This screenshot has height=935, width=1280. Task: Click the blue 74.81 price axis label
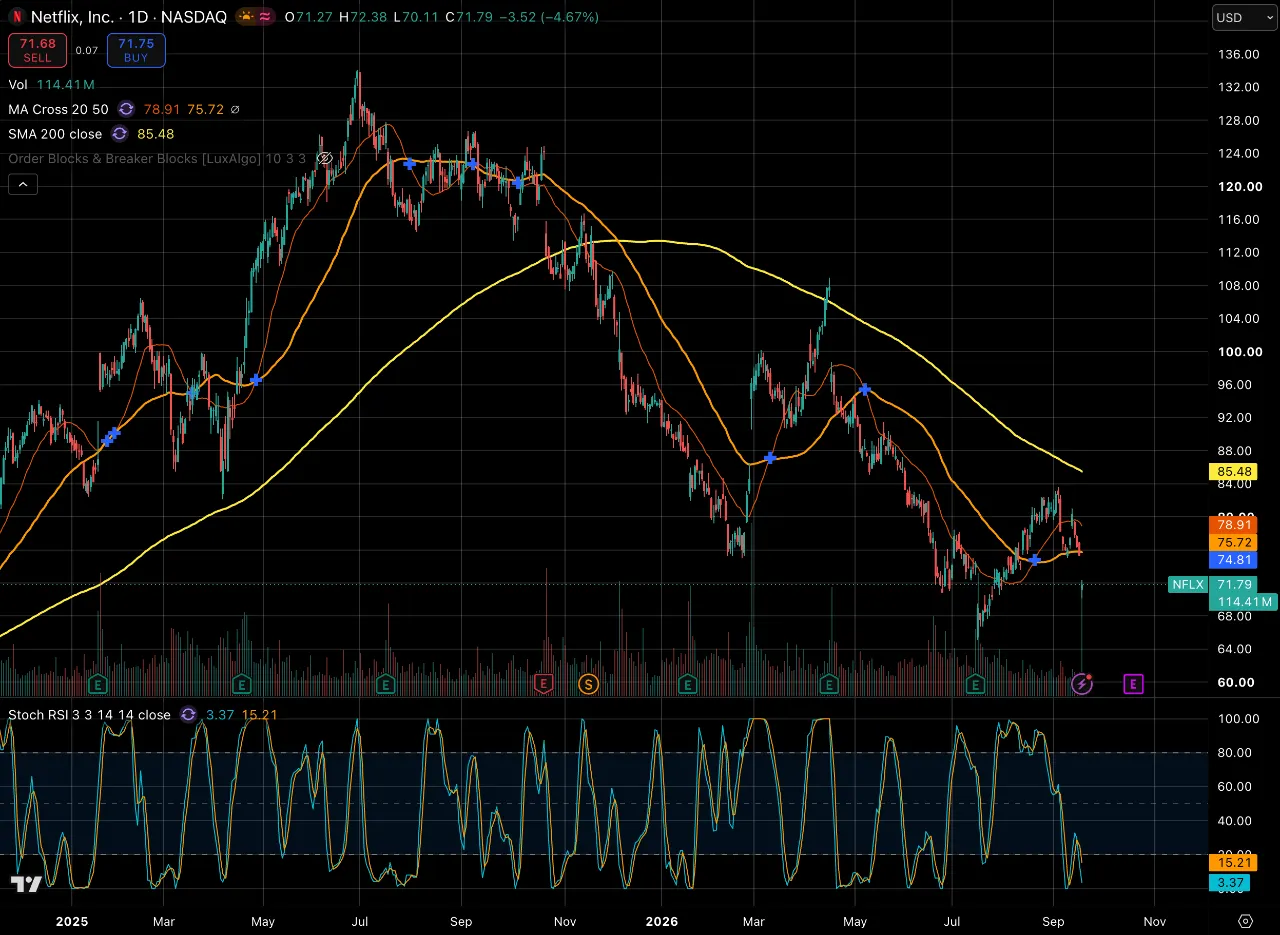tap(1235, 560)
